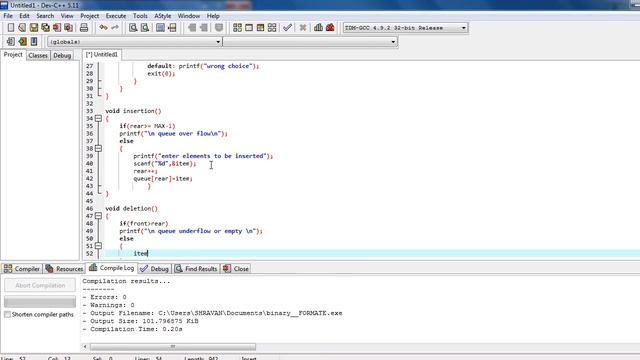Open Find with the magnifier icon
Viewport: 640px width, 360px height.
pos(133,28)
